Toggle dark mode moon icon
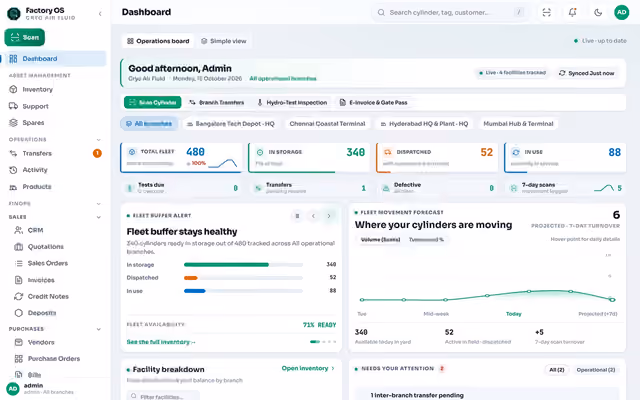 click(x=598, y=13)
